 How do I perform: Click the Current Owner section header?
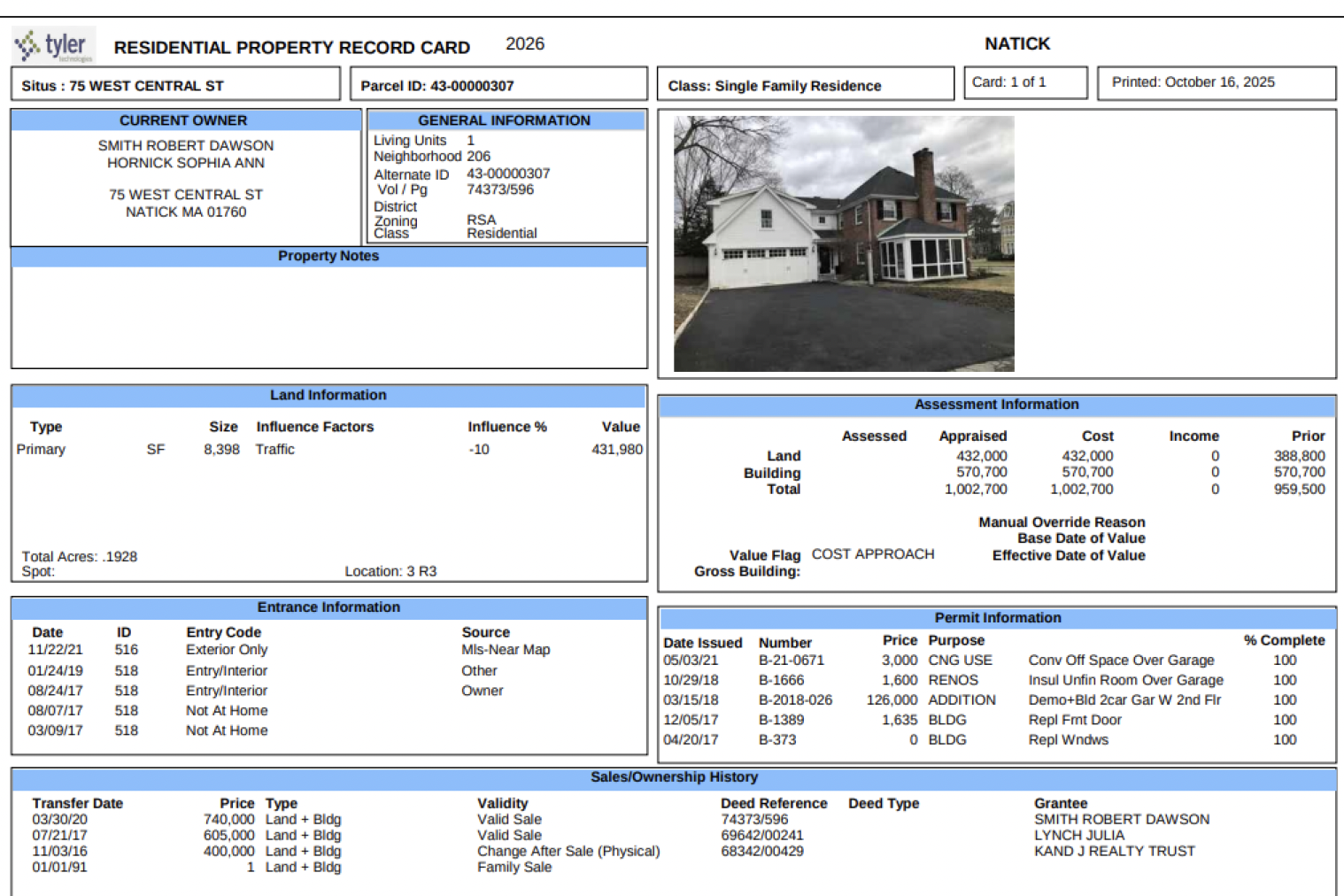point(184,120)
